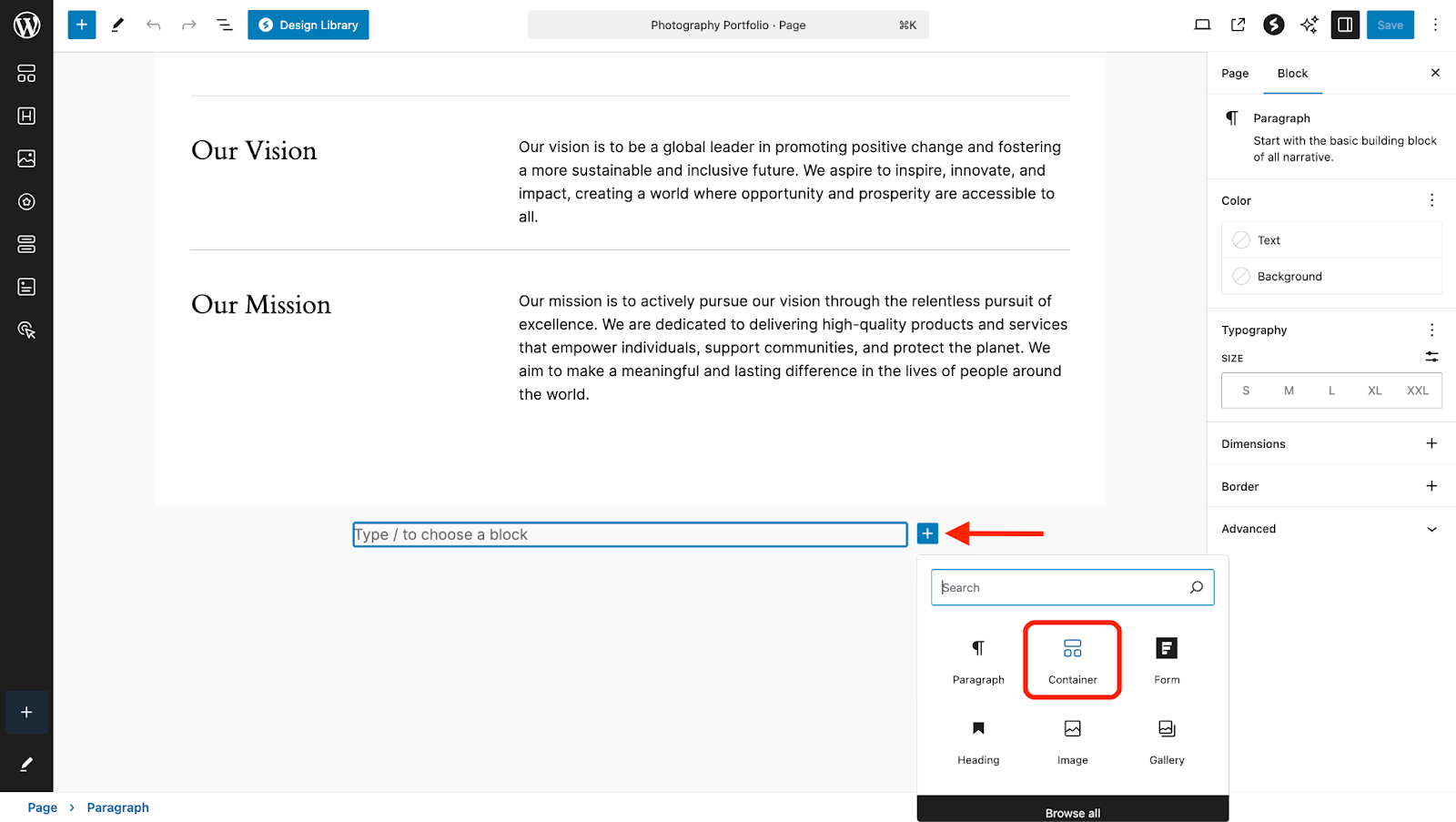Expand the Dimensions panel
The image size is (1456, 822).
click(1431, 443)
